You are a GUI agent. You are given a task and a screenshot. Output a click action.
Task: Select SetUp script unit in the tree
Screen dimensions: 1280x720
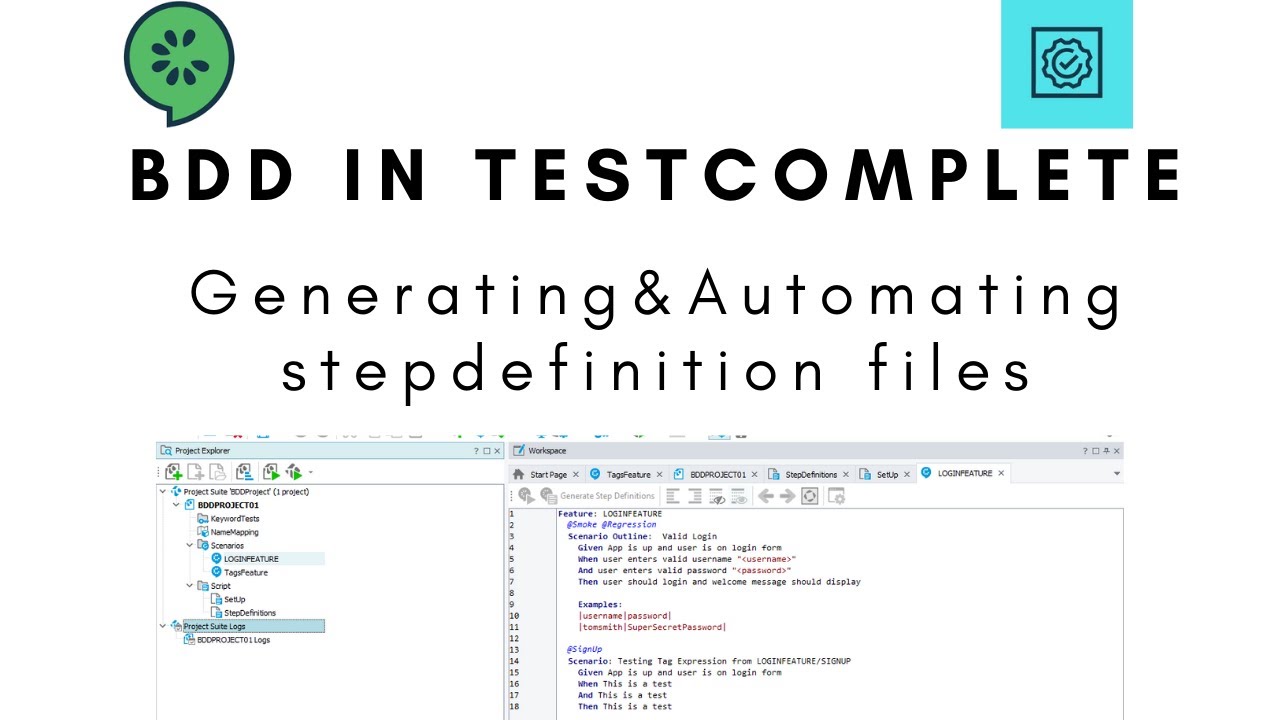(234, 599)
